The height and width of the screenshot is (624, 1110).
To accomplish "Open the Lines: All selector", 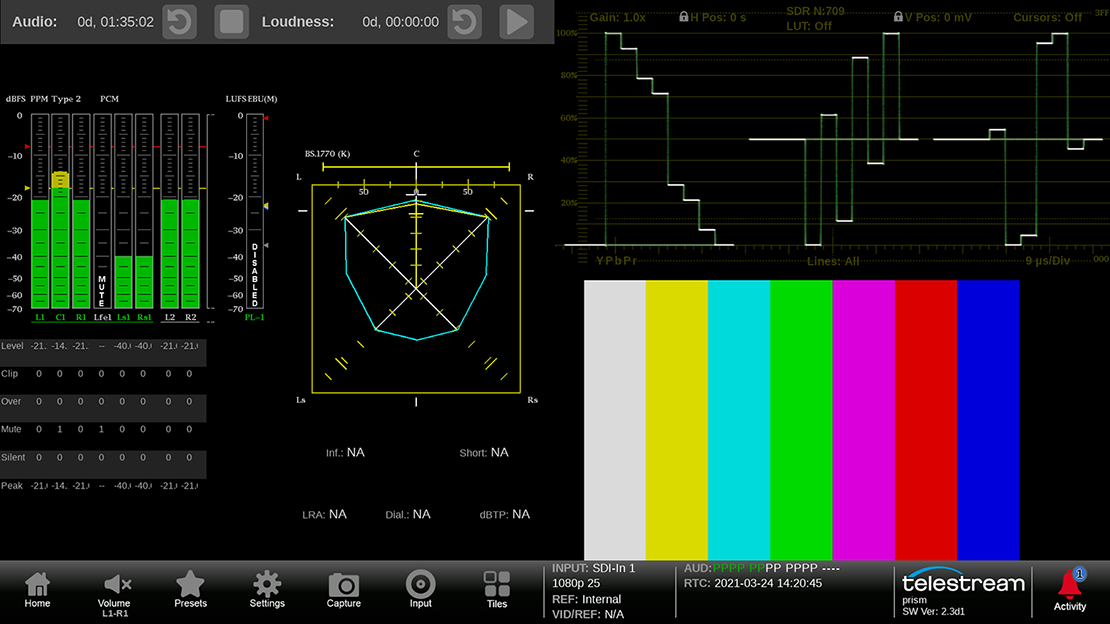I will click(x=832, y=261).
